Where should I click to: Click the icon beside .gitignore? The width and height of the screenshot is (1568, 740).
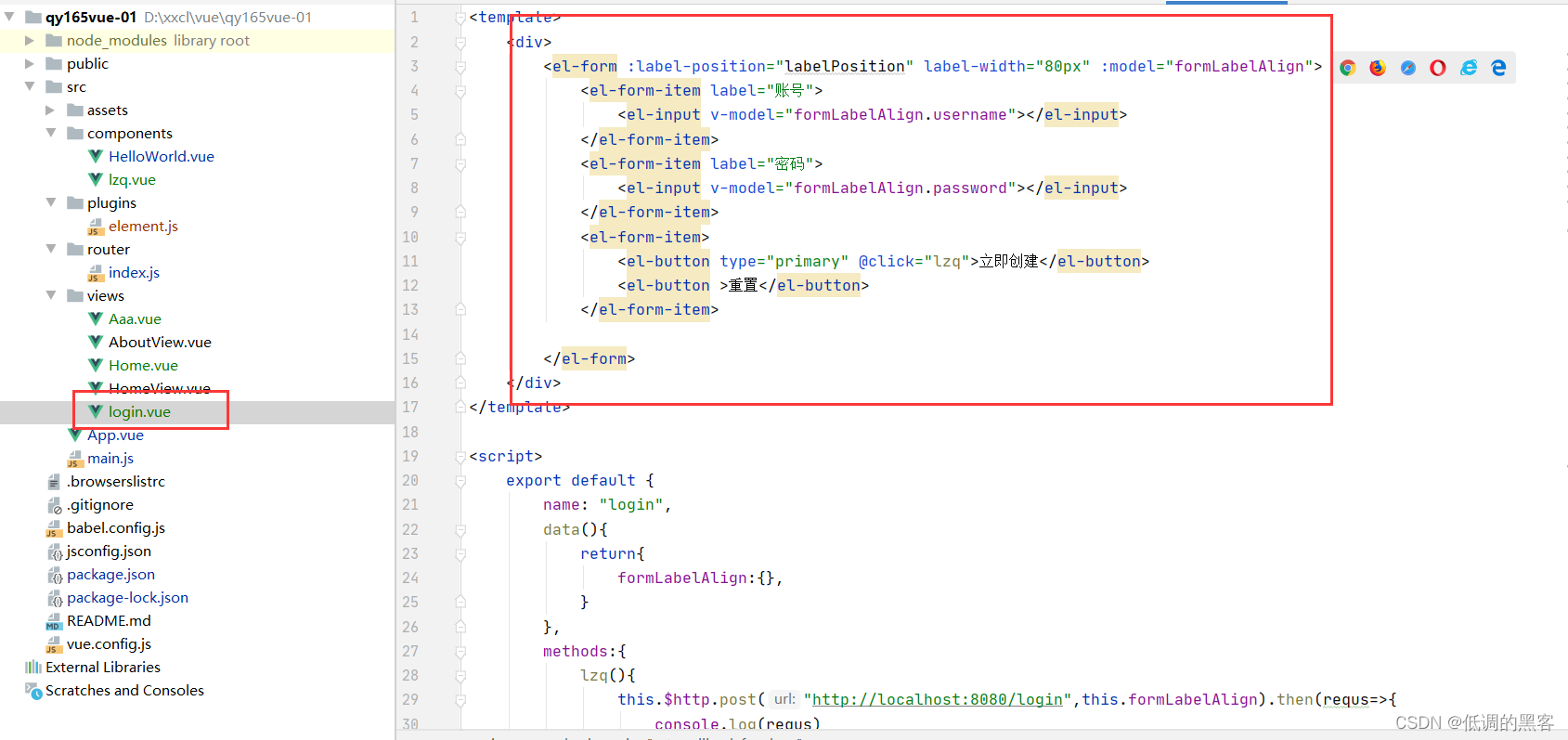point(55,505)
